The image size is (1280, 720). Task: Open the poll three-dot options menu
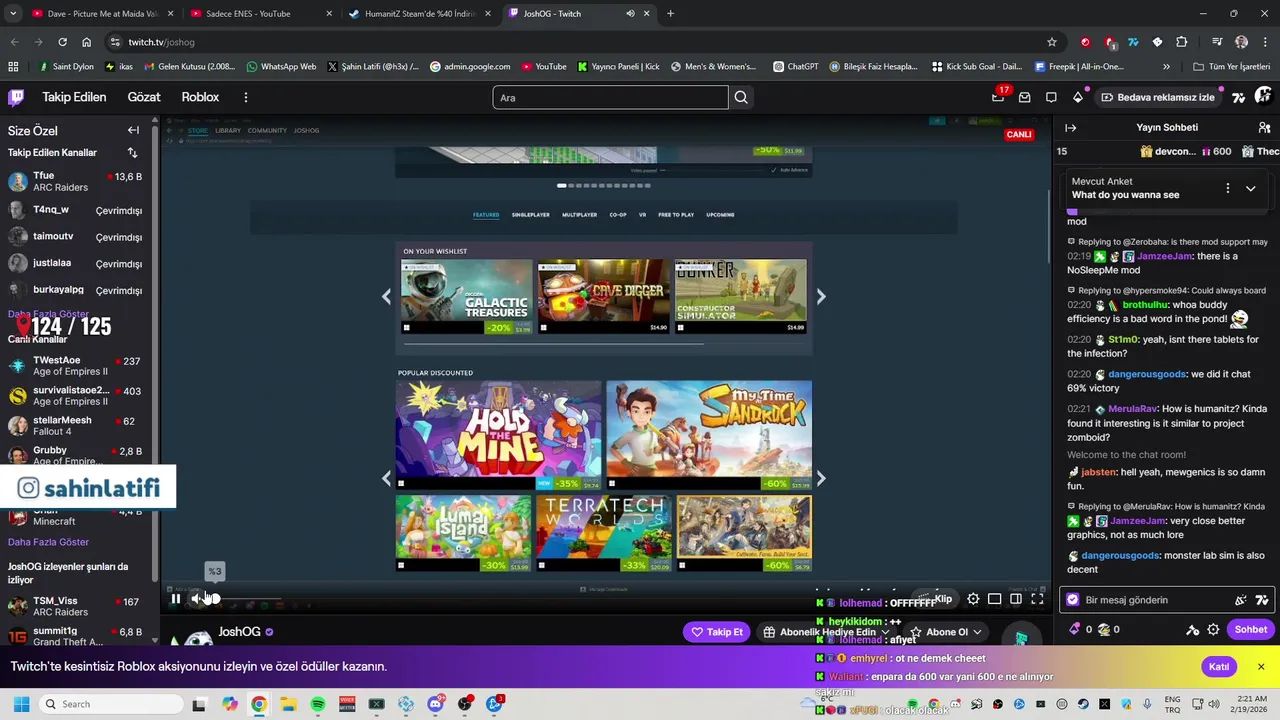click(1227, 188)
